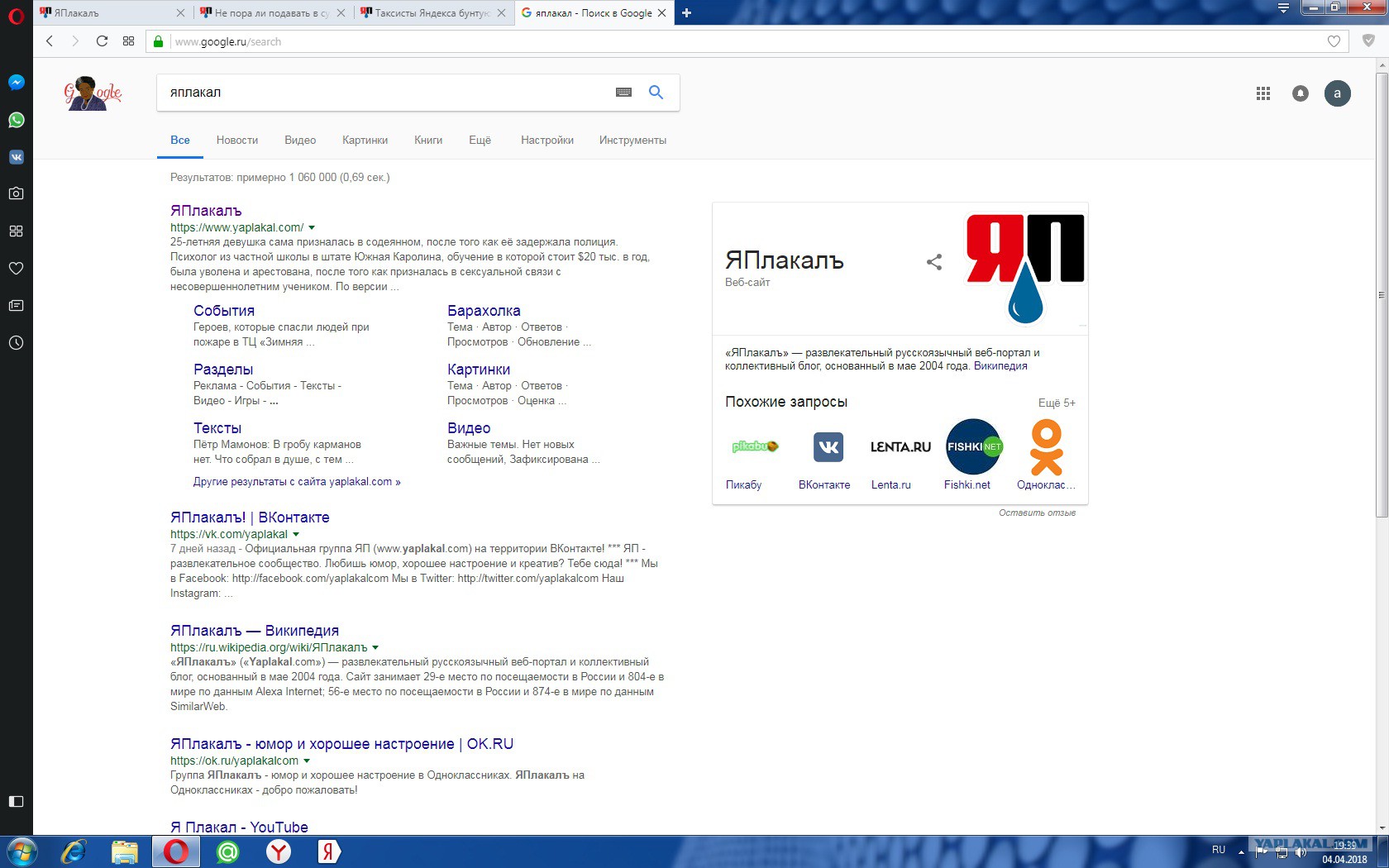
Task: Open a new browser tab
Action: pos(686,12)
